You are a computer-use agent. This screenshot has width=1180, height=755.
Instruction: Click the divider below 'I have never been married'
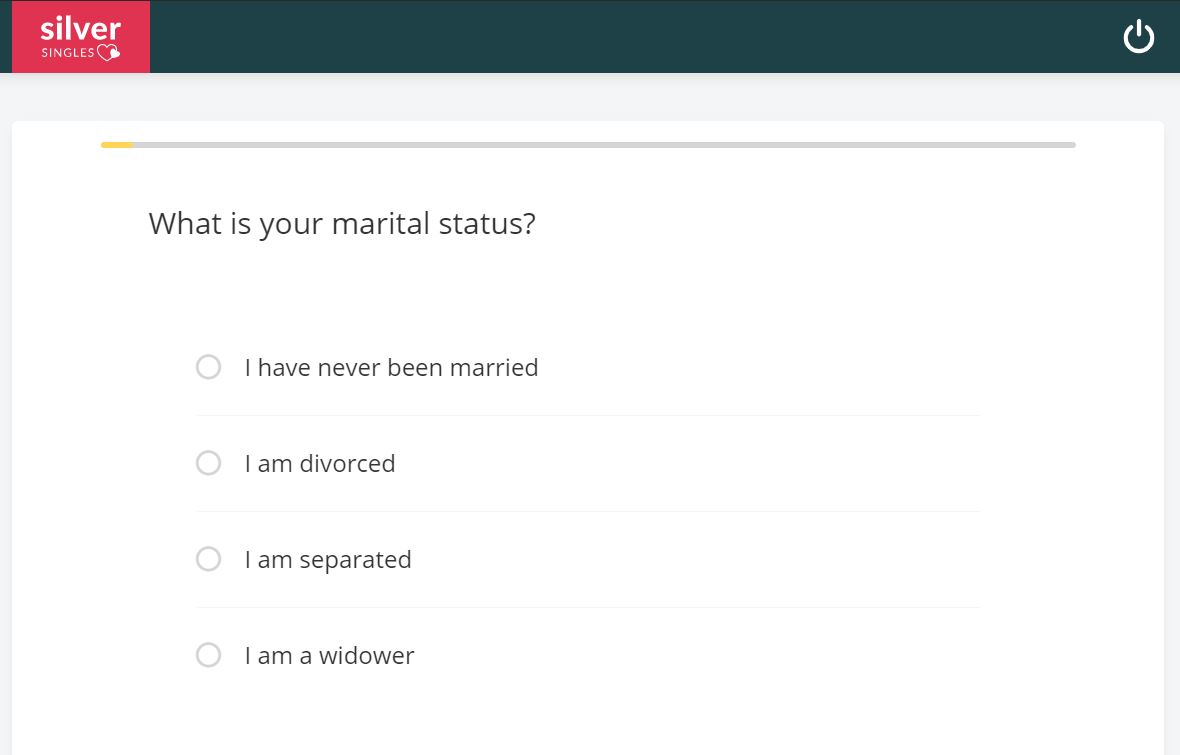click(x=588, y=416)
